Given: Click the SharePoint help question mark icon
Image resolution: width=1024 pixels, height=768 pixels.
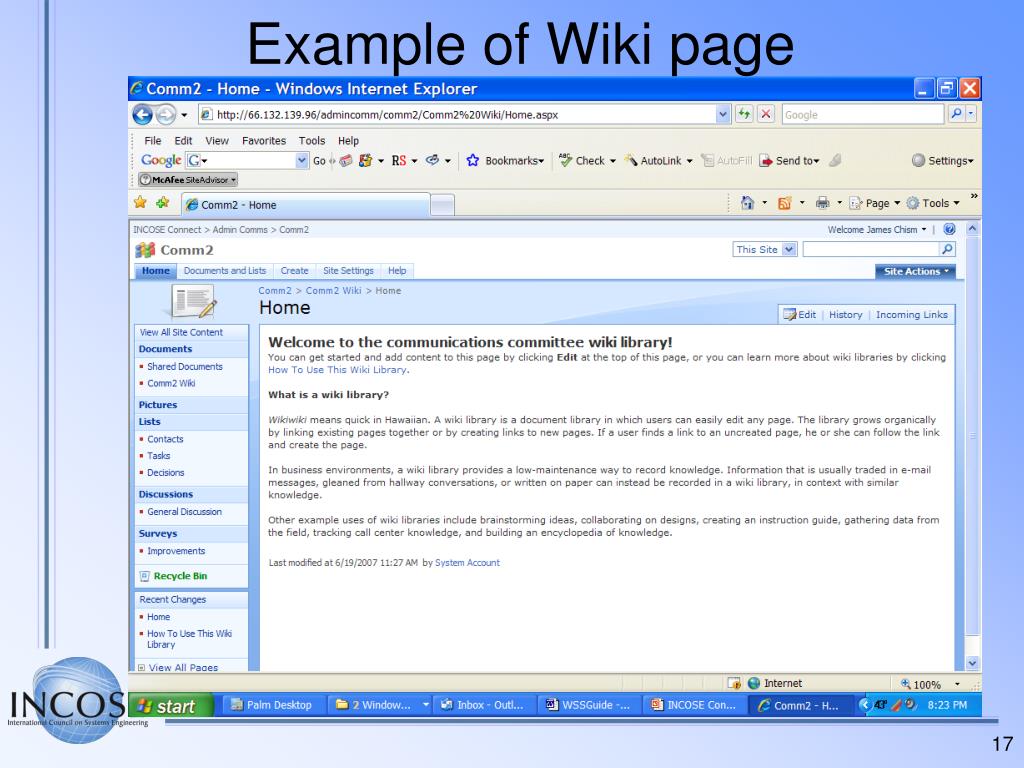Looking at the screenshot, I should [x=950, y=229].
